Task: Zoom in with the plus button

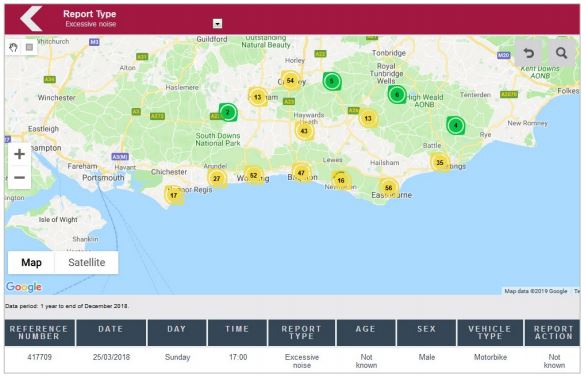Action: pos(19,154)
